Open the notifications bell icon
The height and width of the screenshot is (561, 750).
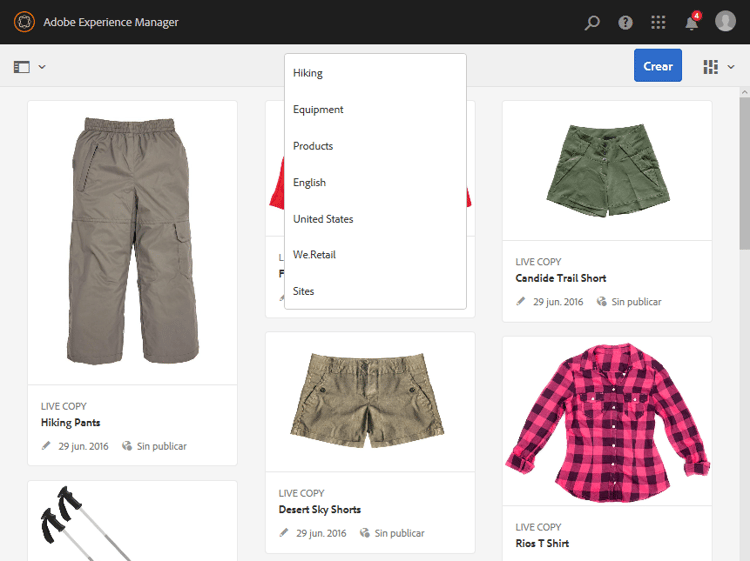point(692,22)
